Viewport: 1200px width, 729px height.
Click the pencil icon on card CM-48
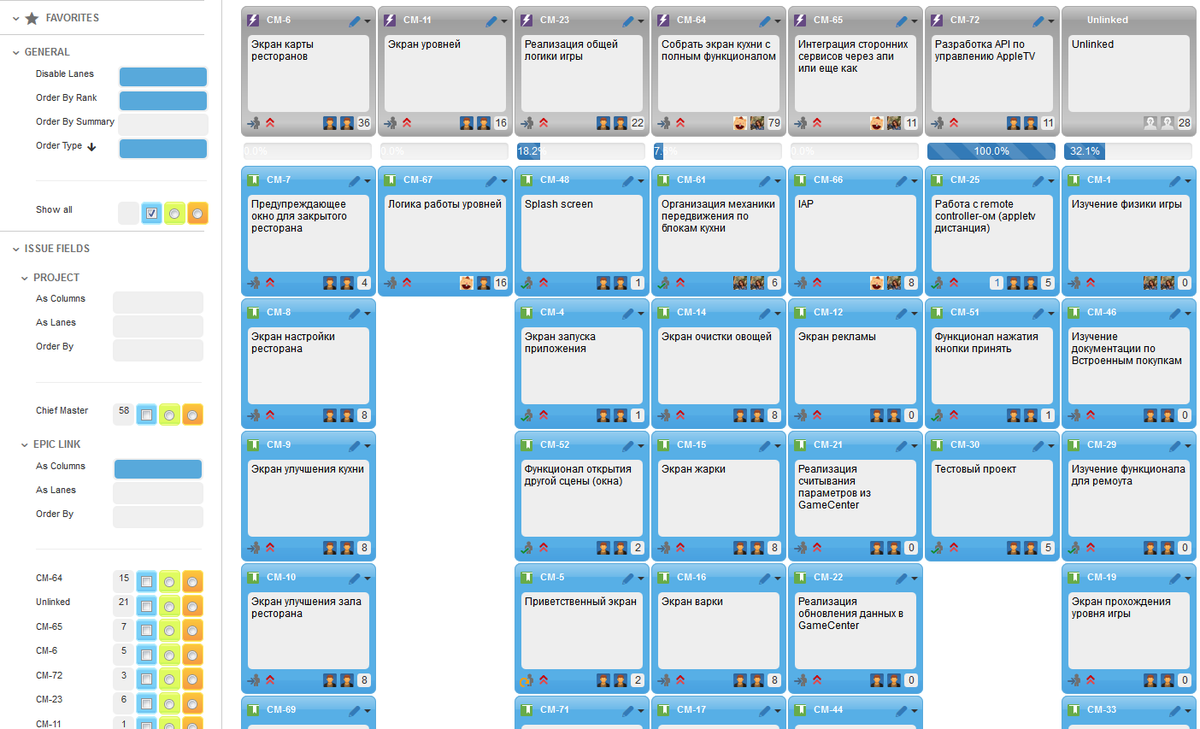click(629, 180)
